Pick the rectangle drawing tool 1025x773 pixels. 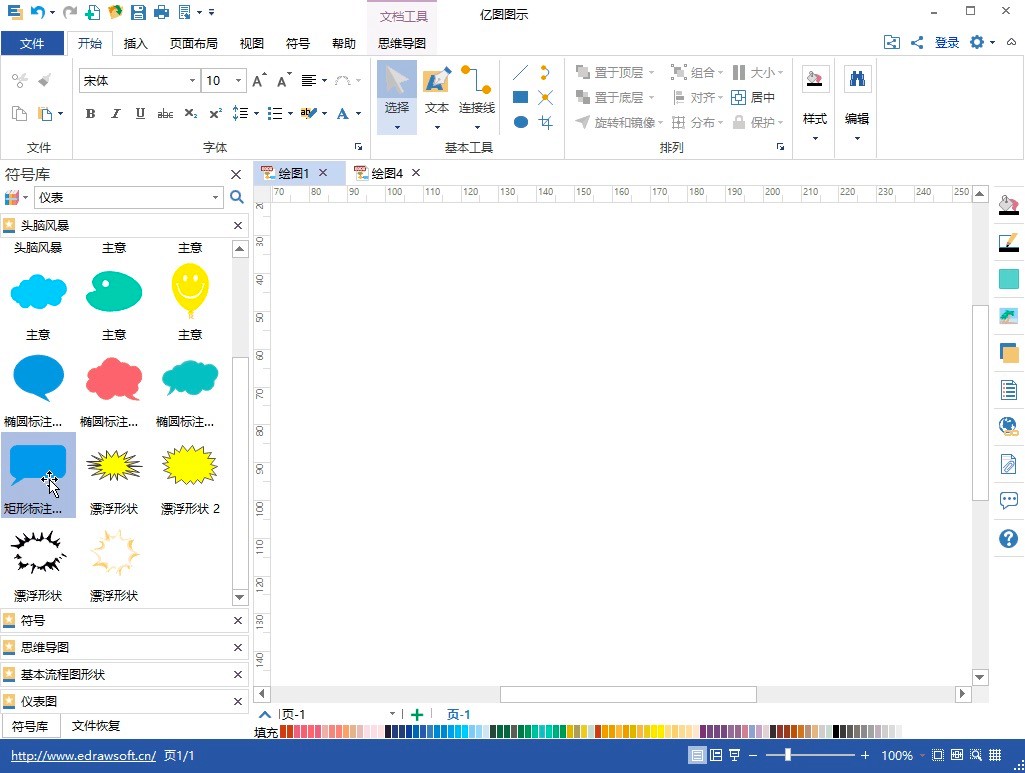click(520, 97)
